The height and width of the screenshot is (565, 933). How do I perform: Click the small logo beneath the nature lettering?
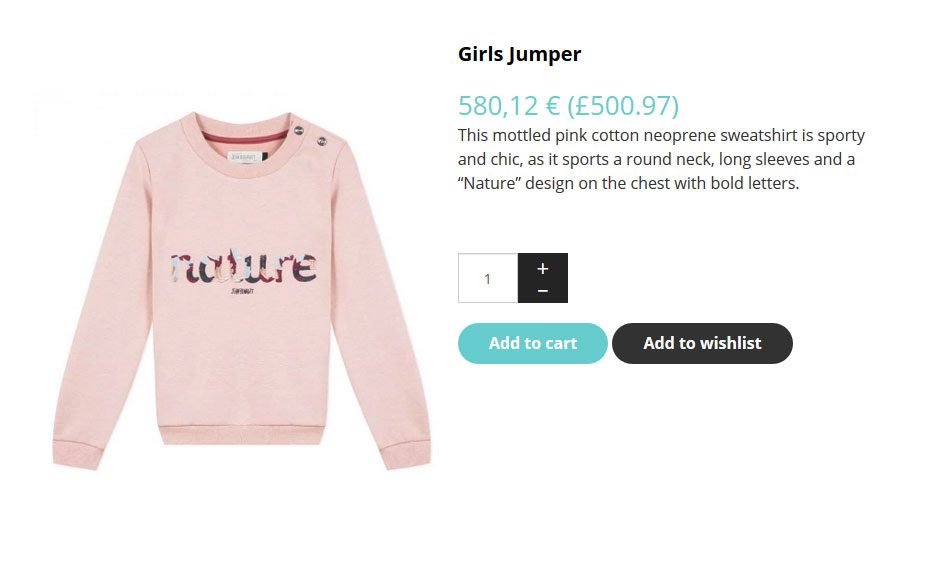[241, 292]
